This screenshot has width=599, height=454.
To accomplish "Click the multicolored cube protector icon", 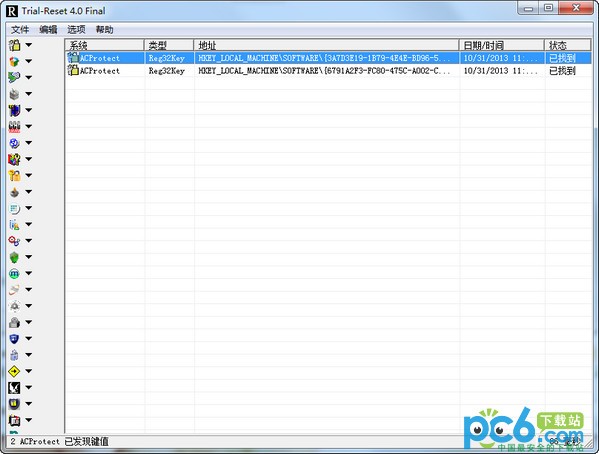I will 15,62.
